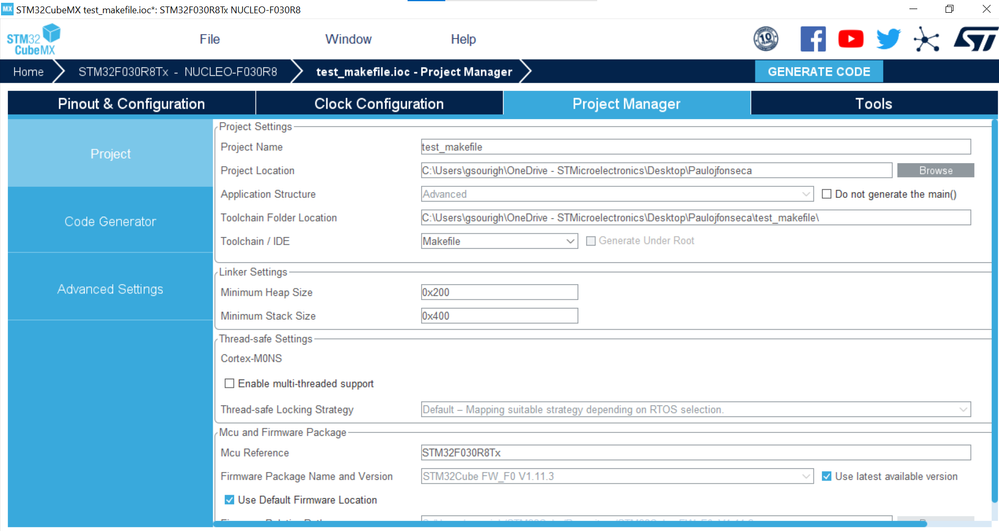Switch to Clock Configuration tab
Screen dimensions: 999x531
coord(379,103)
